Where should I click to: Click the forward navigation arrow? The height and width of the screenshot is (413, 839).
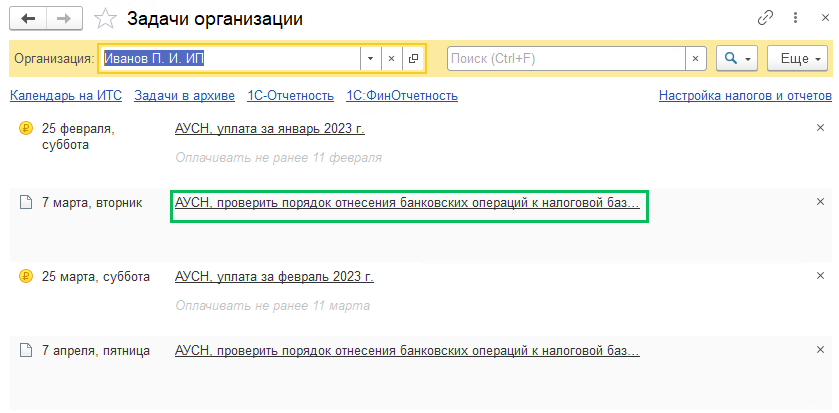click(x=64, y=19)
